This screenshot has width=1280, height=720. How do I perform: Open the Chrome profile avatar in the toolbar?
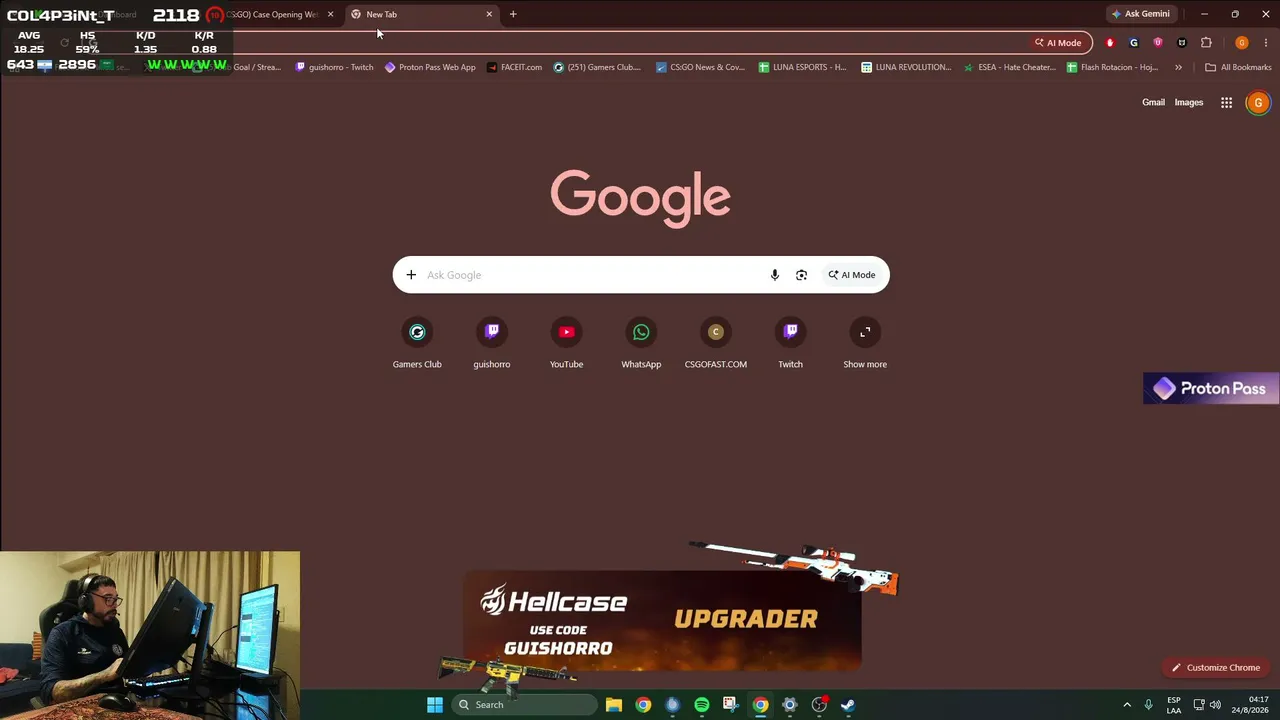point(1242,43)
